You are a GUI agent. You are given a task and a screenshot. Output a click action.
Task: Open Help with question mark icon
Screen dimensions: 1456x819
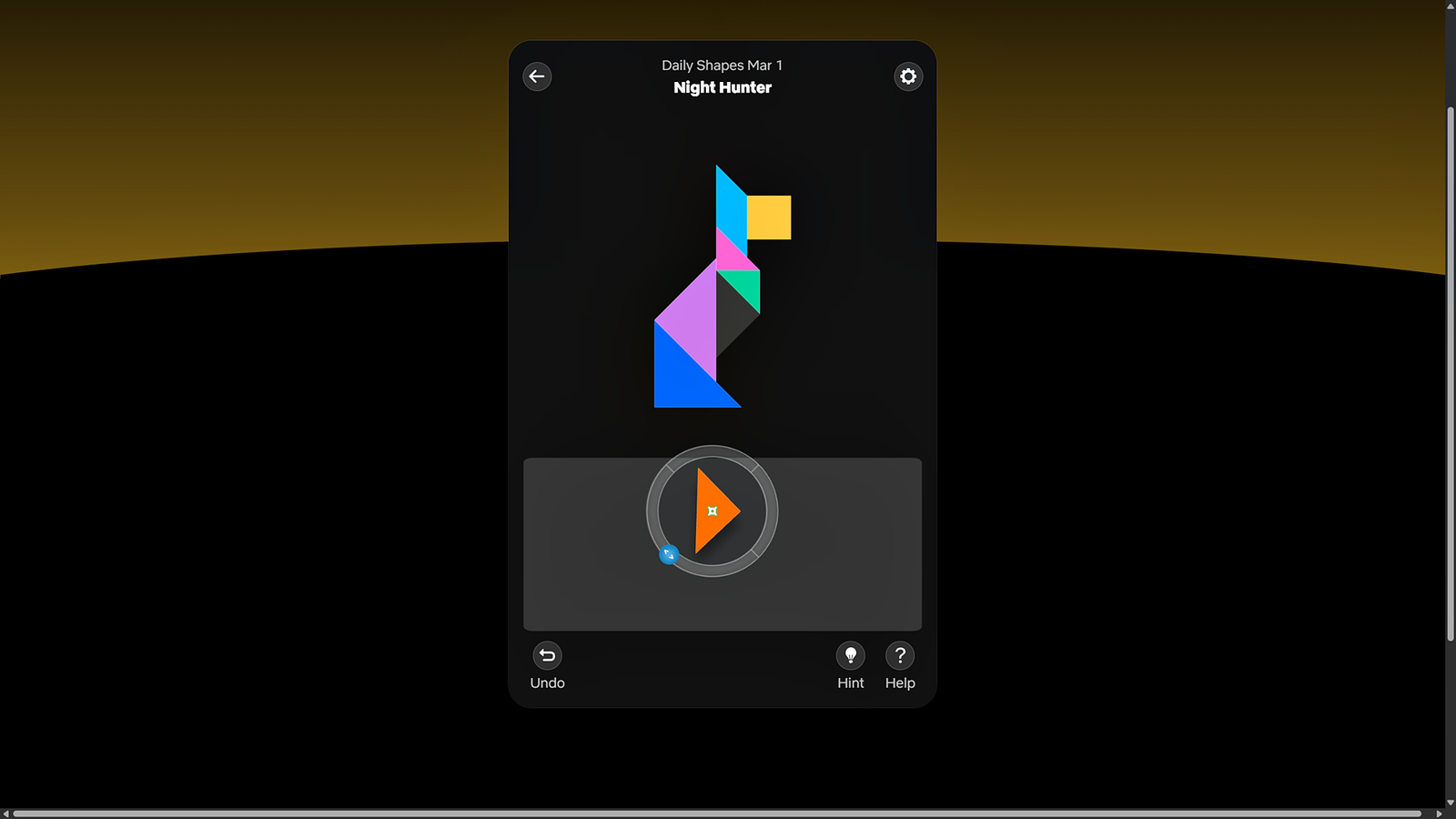[x=900, y=656]
